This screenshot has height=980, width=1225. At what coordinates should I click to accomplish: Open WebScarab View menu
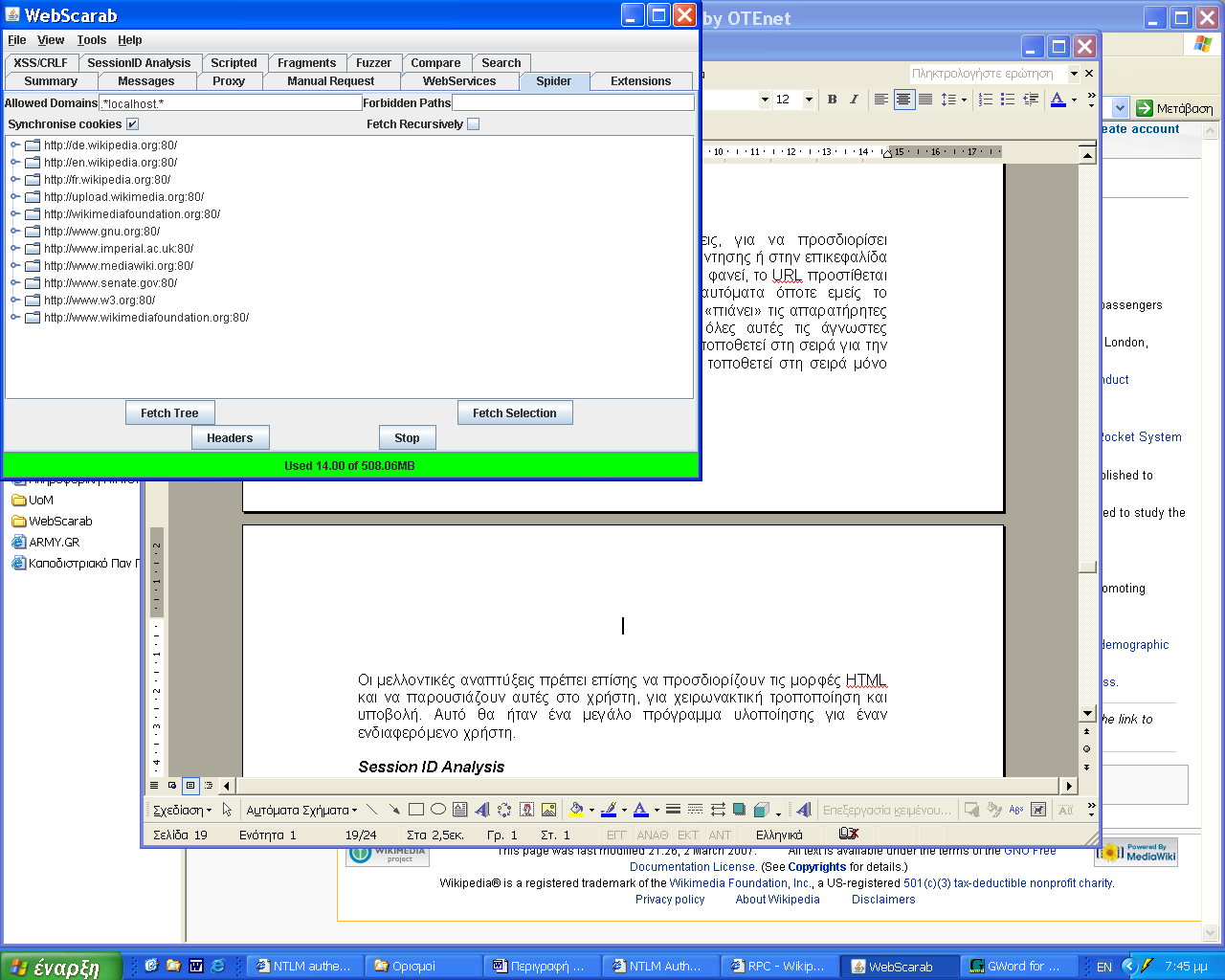click(51, 40)
